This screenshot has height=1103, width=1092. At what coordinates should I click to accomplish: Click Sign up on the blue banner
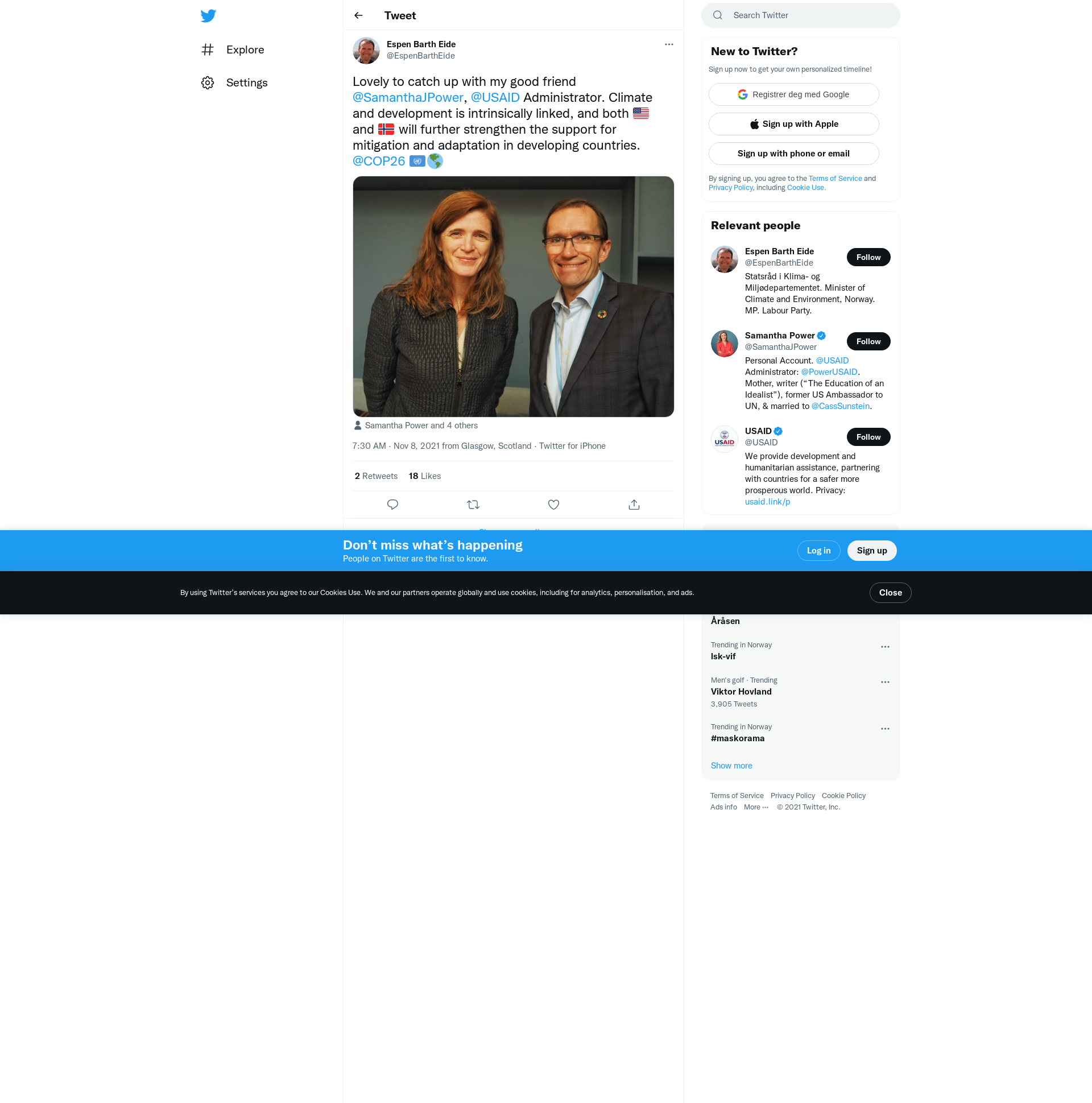pyautogui.click(x=872, y=551)
